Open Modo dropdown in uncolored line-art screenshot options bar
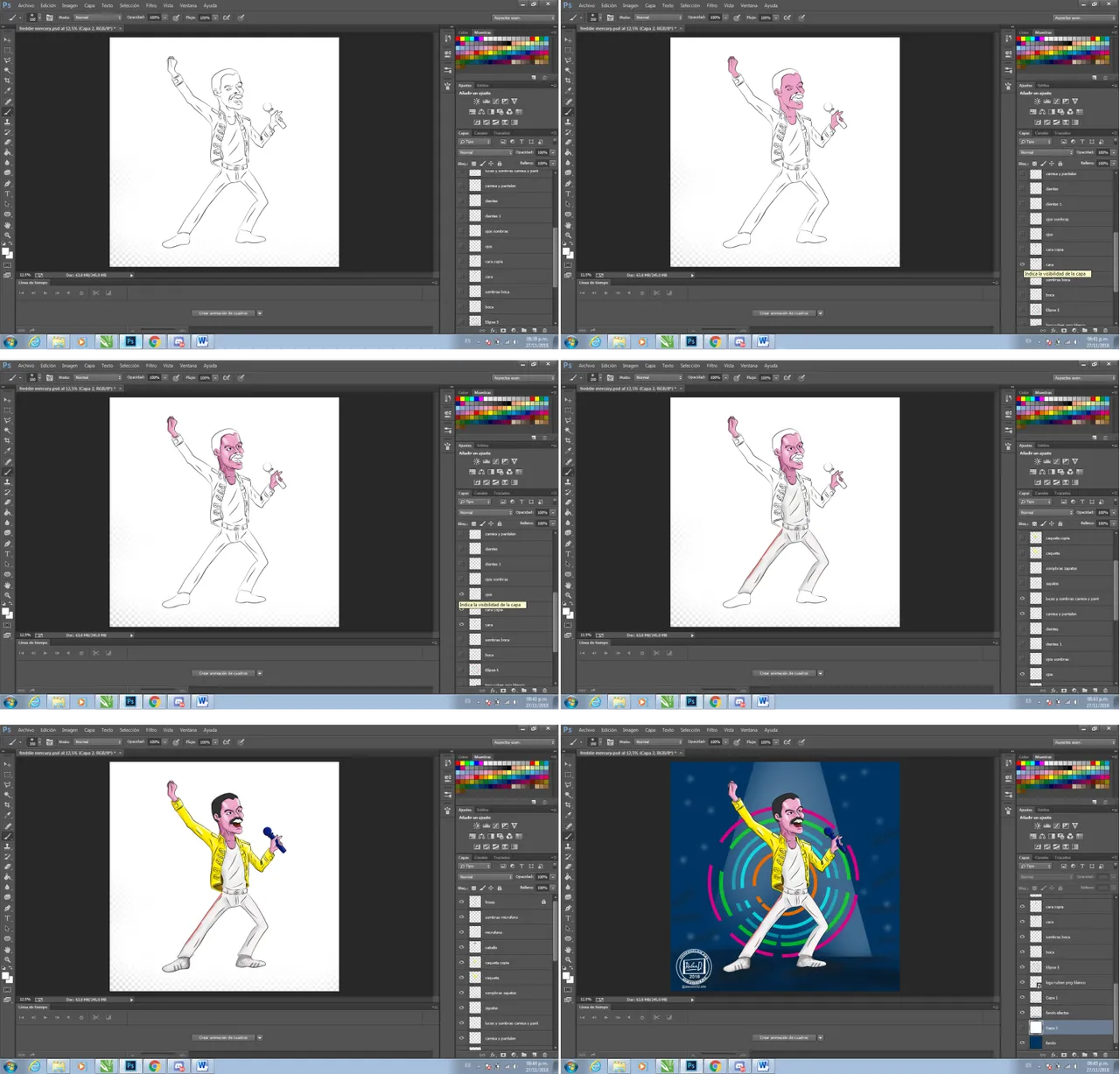Screen dimensions: 1120x1074 [x=98, y=18]
